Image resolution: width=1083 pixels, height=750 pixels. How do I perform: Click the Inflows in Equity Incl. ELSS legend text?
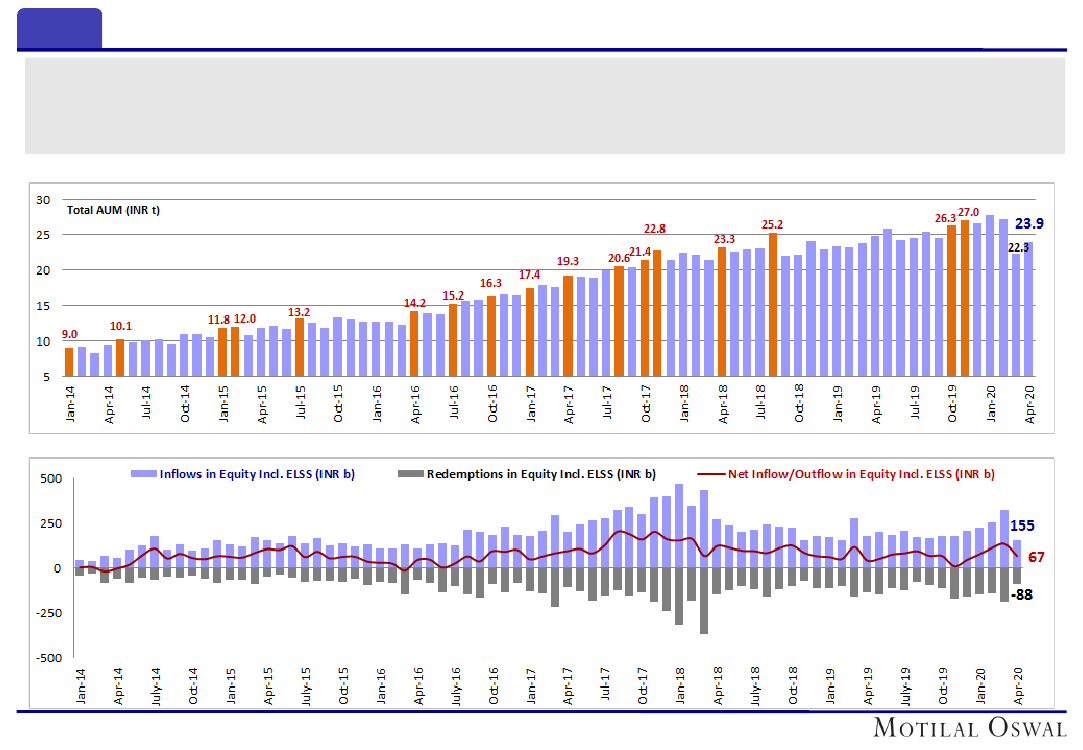click(x=257, y=474)
